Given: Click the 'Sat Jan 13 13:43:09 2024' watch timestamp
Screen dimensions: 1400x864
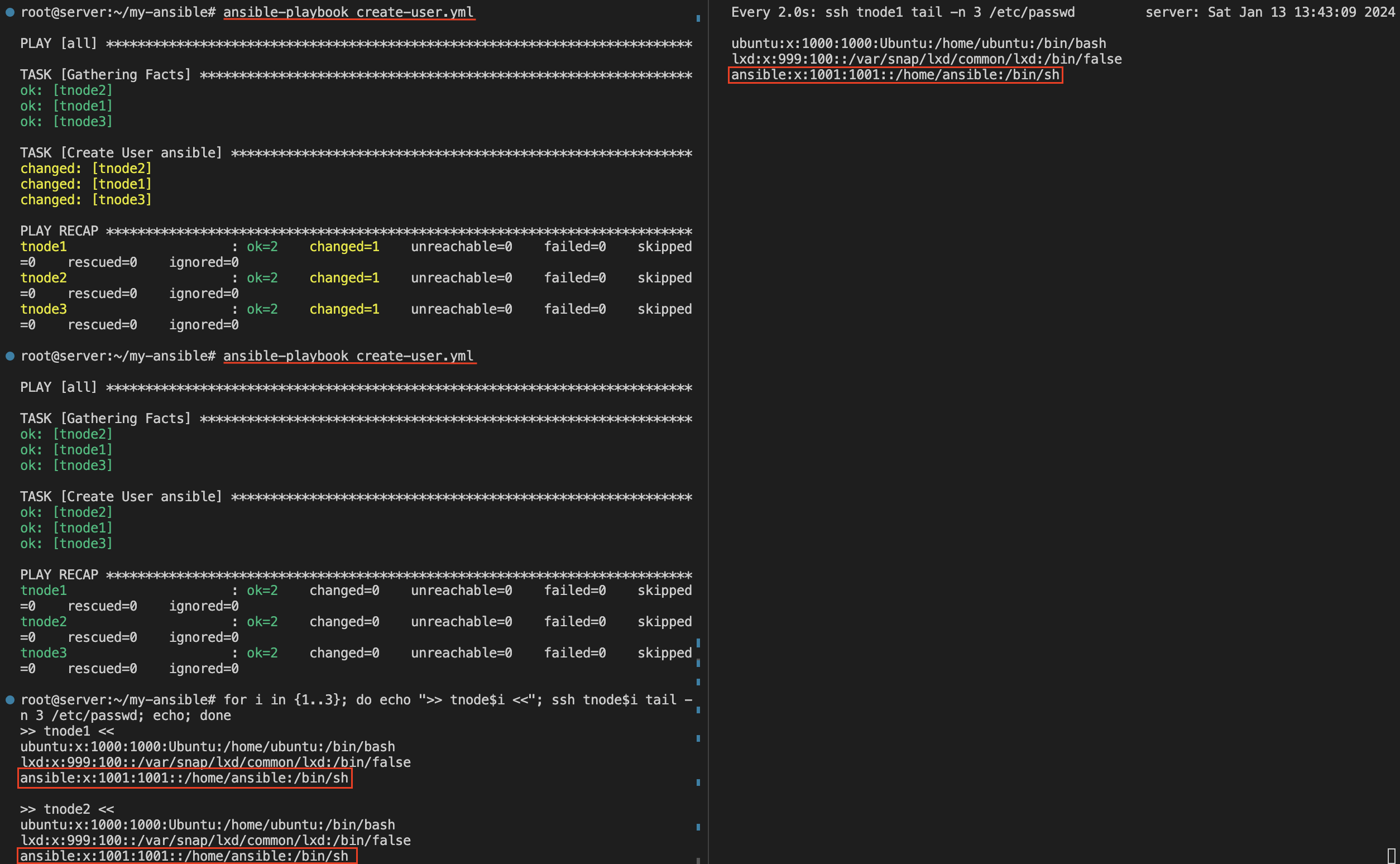Looking at the screenshot, I should point(1301,12).
